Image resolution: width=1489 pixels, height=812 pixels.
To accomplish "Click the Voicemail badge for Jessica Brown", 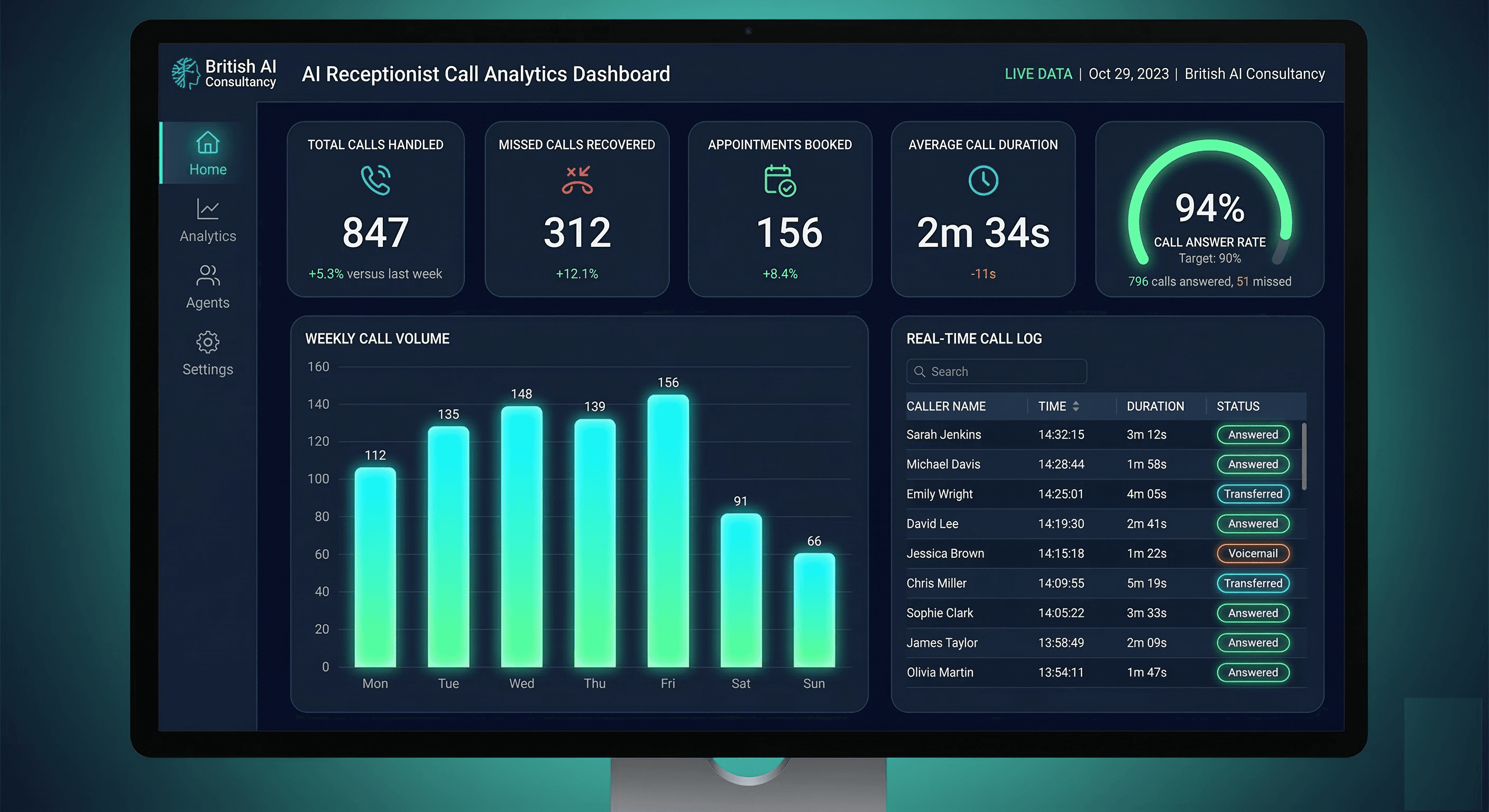I will tap(1253, 553).
